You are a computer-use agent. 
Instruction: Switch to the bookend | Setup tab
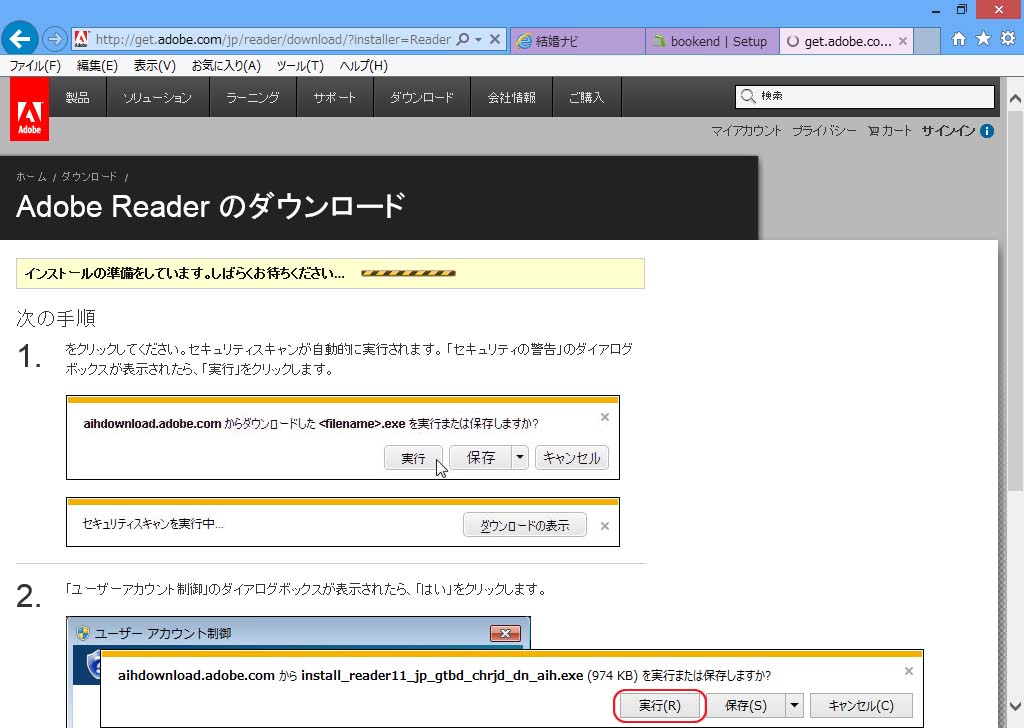(x=712, y=41)
